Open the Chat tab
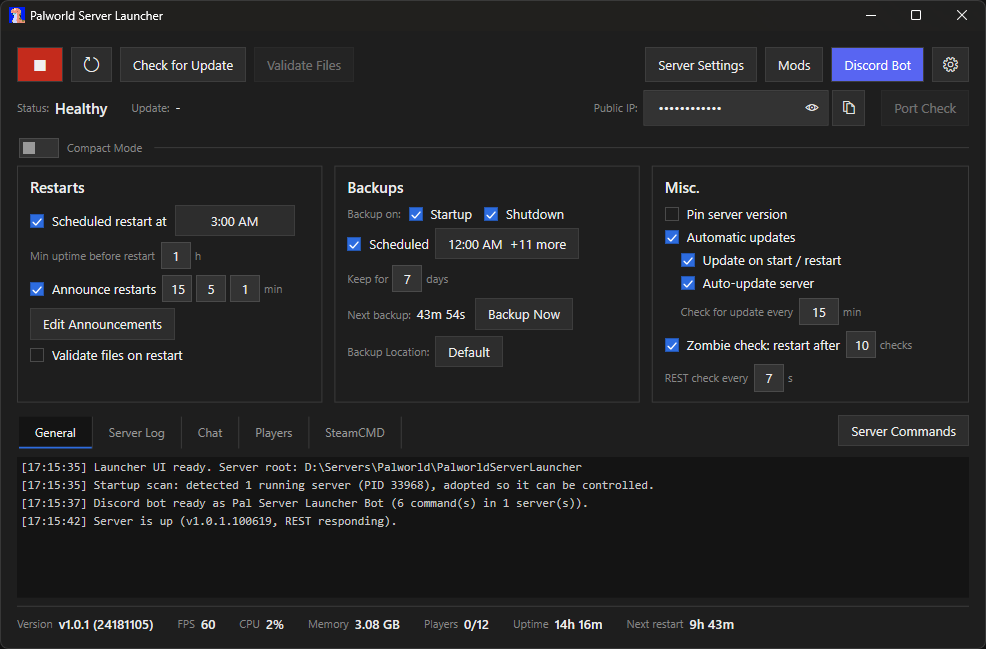Screen dimensions: 986x649 (209, 433)
